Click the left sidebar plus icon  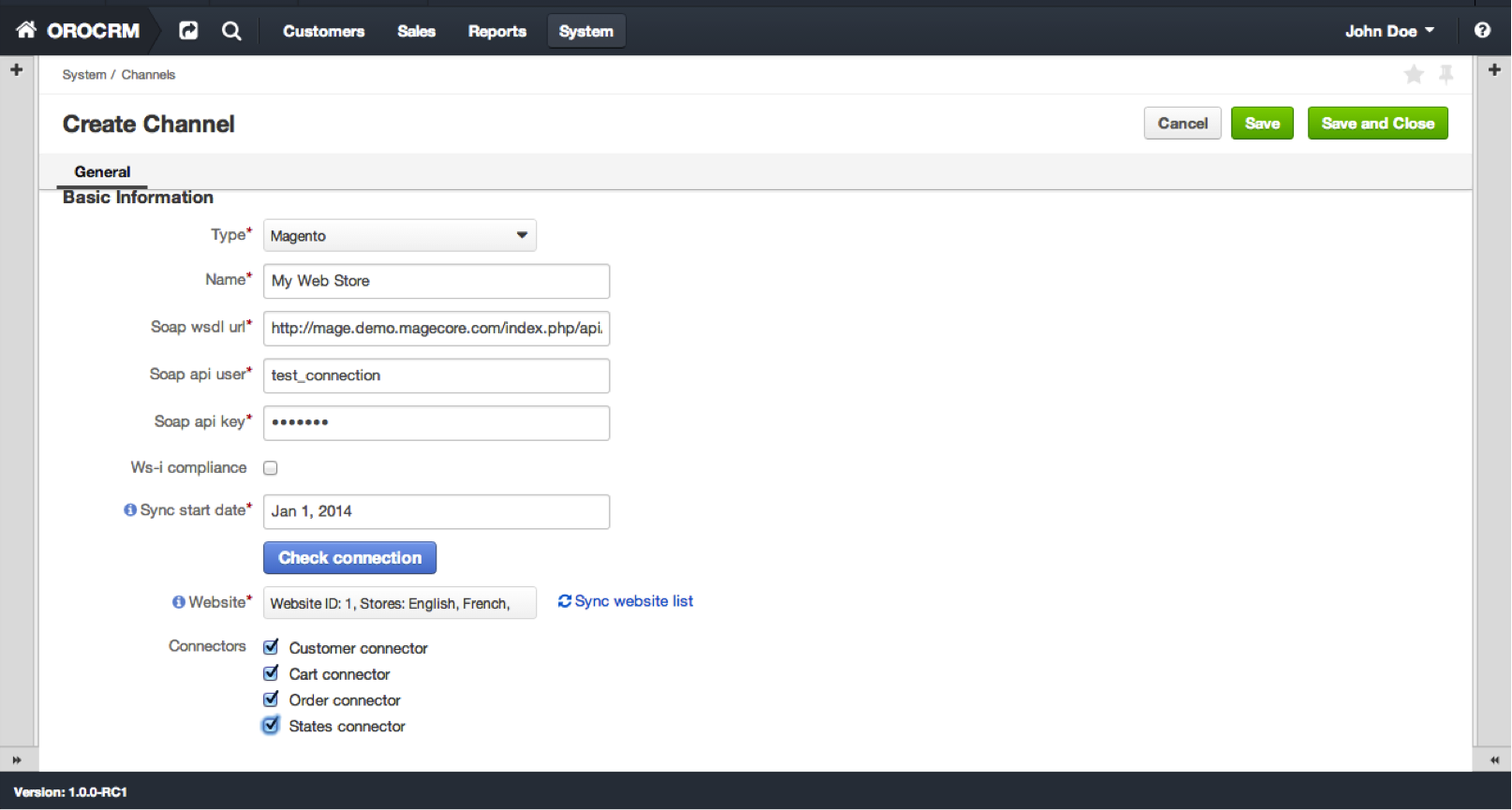[16, 69]
